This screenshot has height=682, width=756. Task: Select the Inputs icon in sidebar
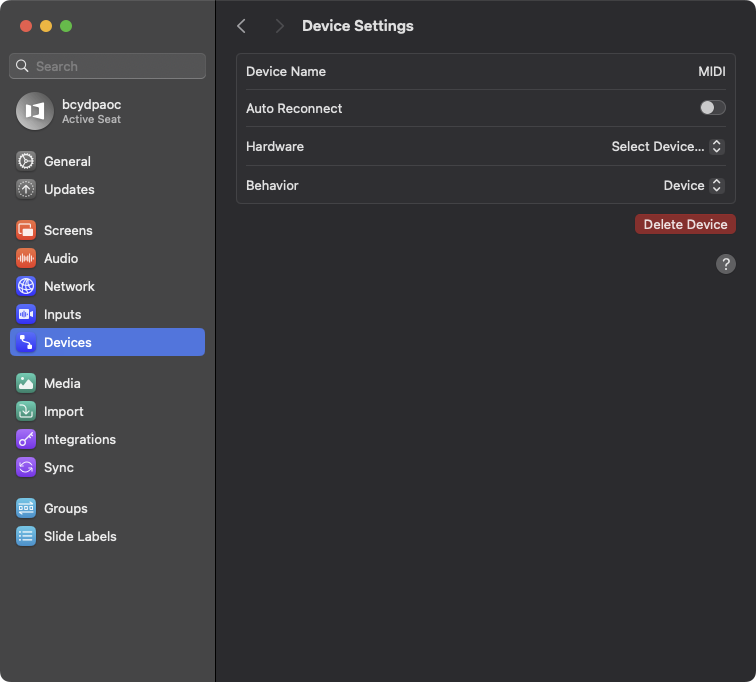click(x=26, y=314)
